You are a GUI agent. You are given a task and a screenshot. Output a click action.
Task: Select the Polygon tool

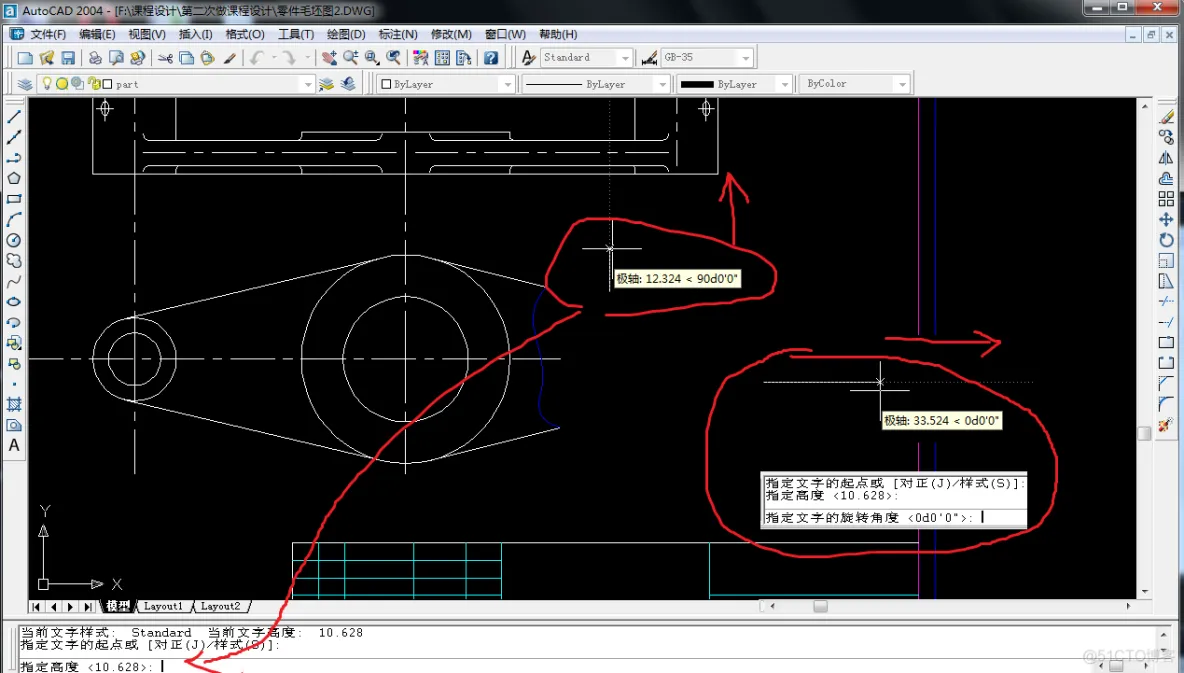(14, 178)
